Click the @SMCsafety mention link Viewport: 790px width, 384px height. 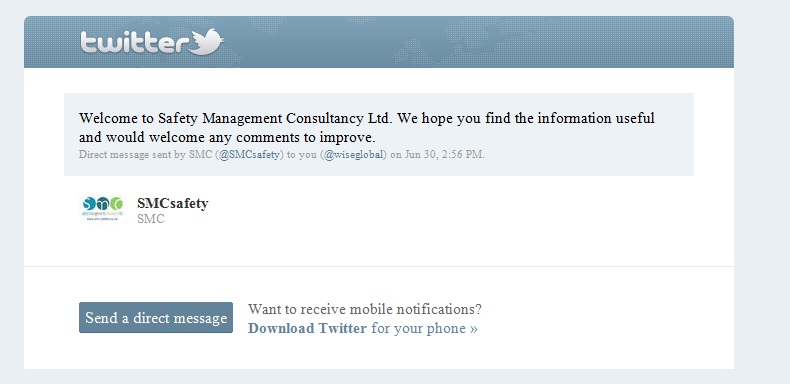click(x=249, y=155)
